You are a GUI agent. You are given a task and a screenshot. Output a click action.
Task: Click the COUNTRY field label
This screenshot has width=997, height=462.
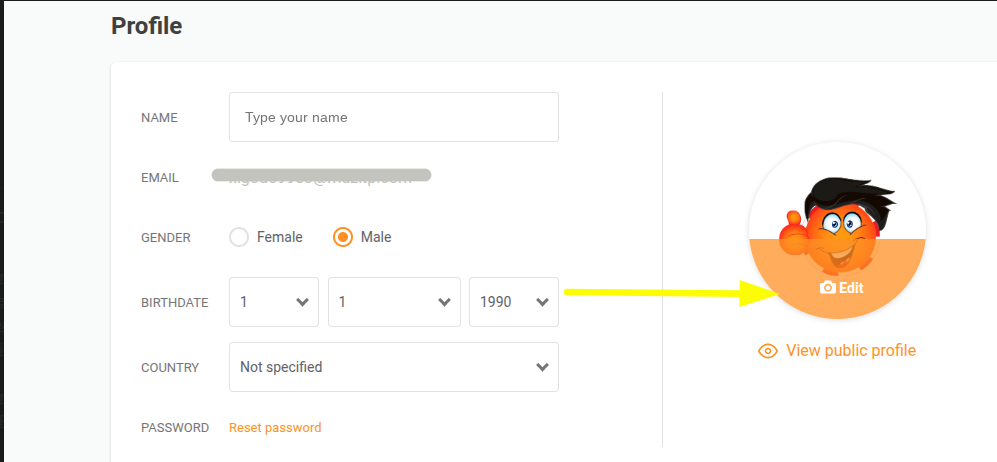[x=170, y=368]
